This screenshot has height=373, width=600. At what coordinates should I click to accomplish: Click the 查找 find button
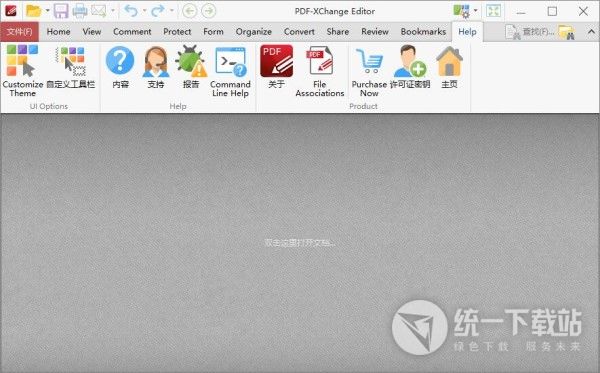point(529,32)
